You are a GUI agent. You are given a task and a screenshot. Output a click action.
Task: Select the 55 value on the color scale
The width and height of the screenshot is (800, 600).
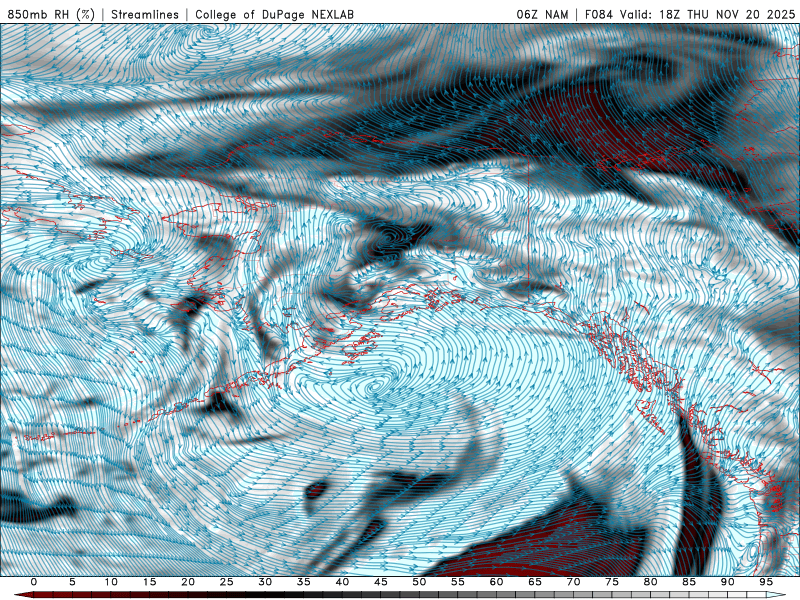tap(458, 582)
